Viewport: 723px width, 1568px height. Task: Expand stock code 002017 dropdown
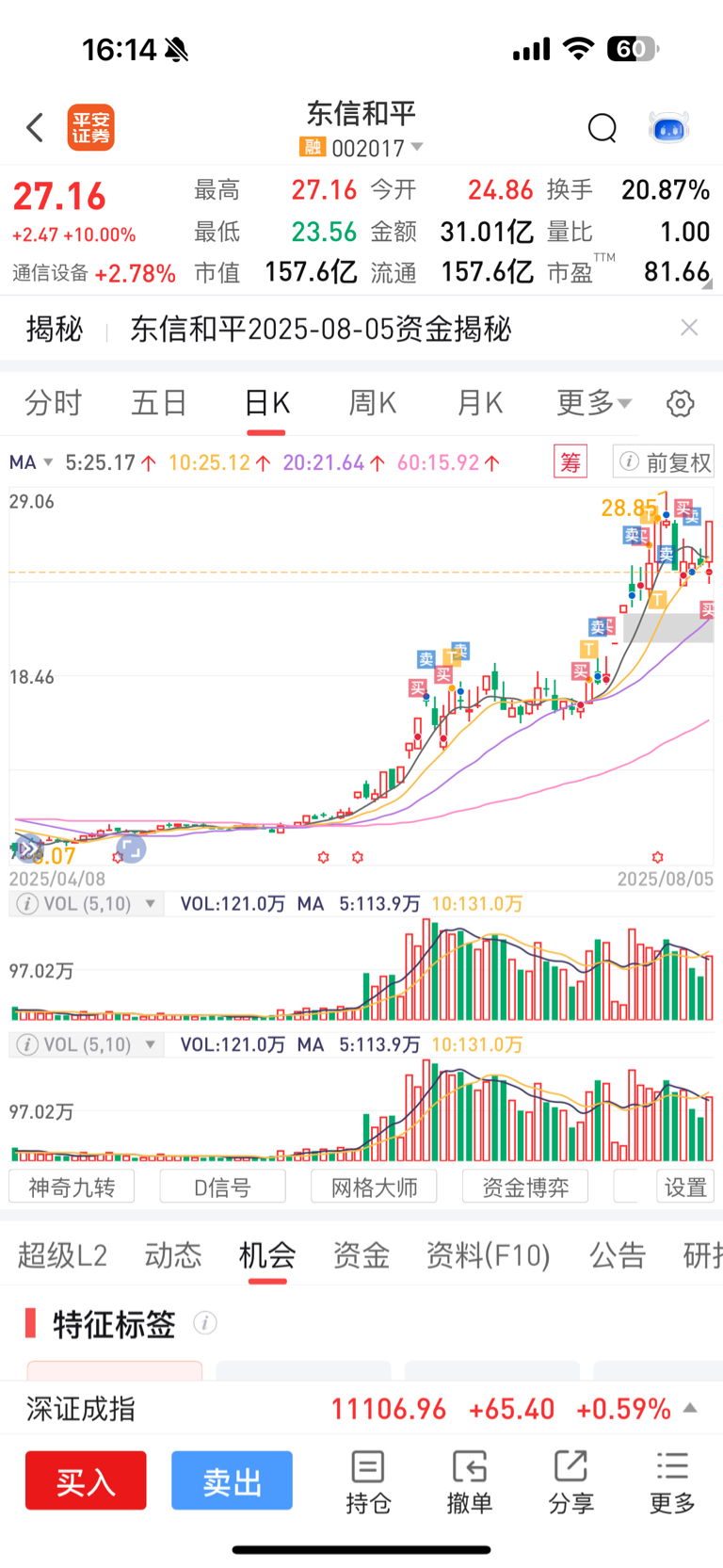click(x=417, y=147)
